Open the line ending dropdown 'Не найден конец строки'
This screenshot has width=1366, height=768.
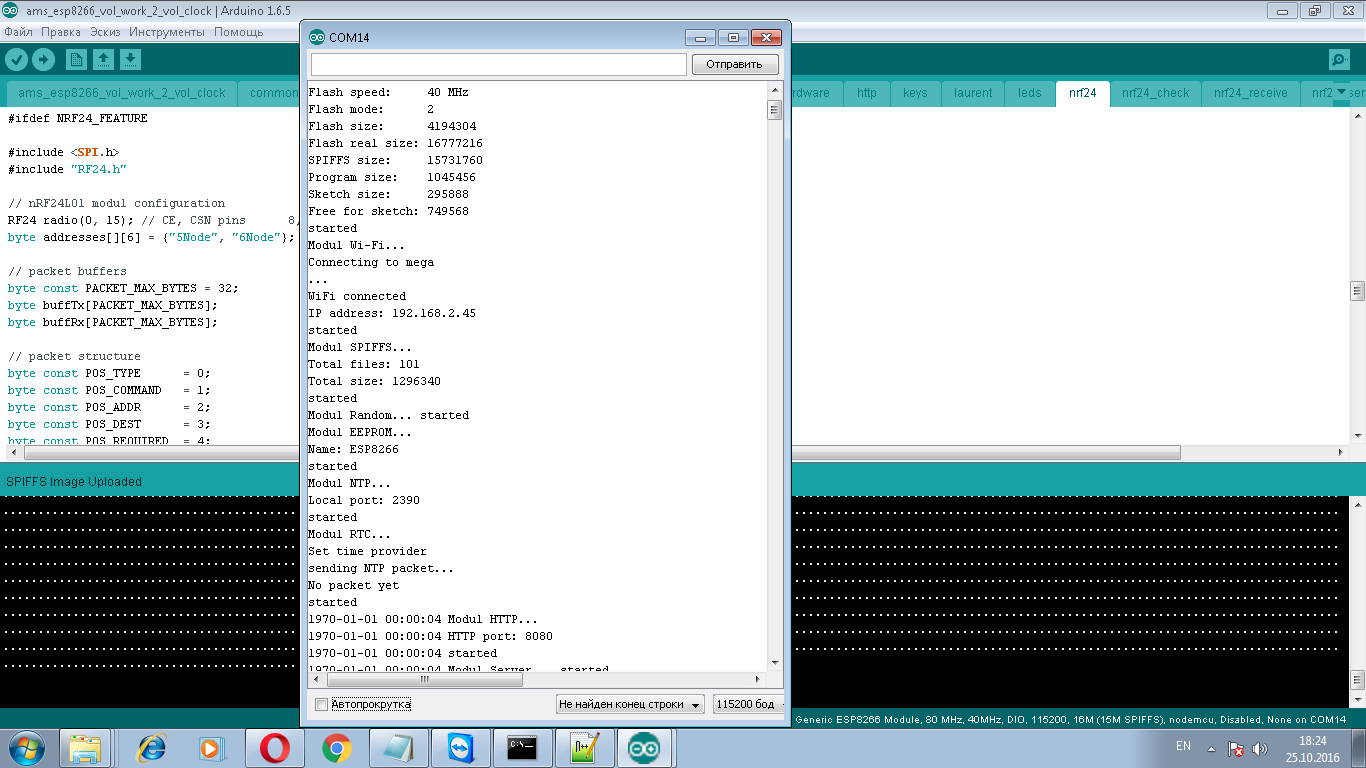click(x=629, y=703)
